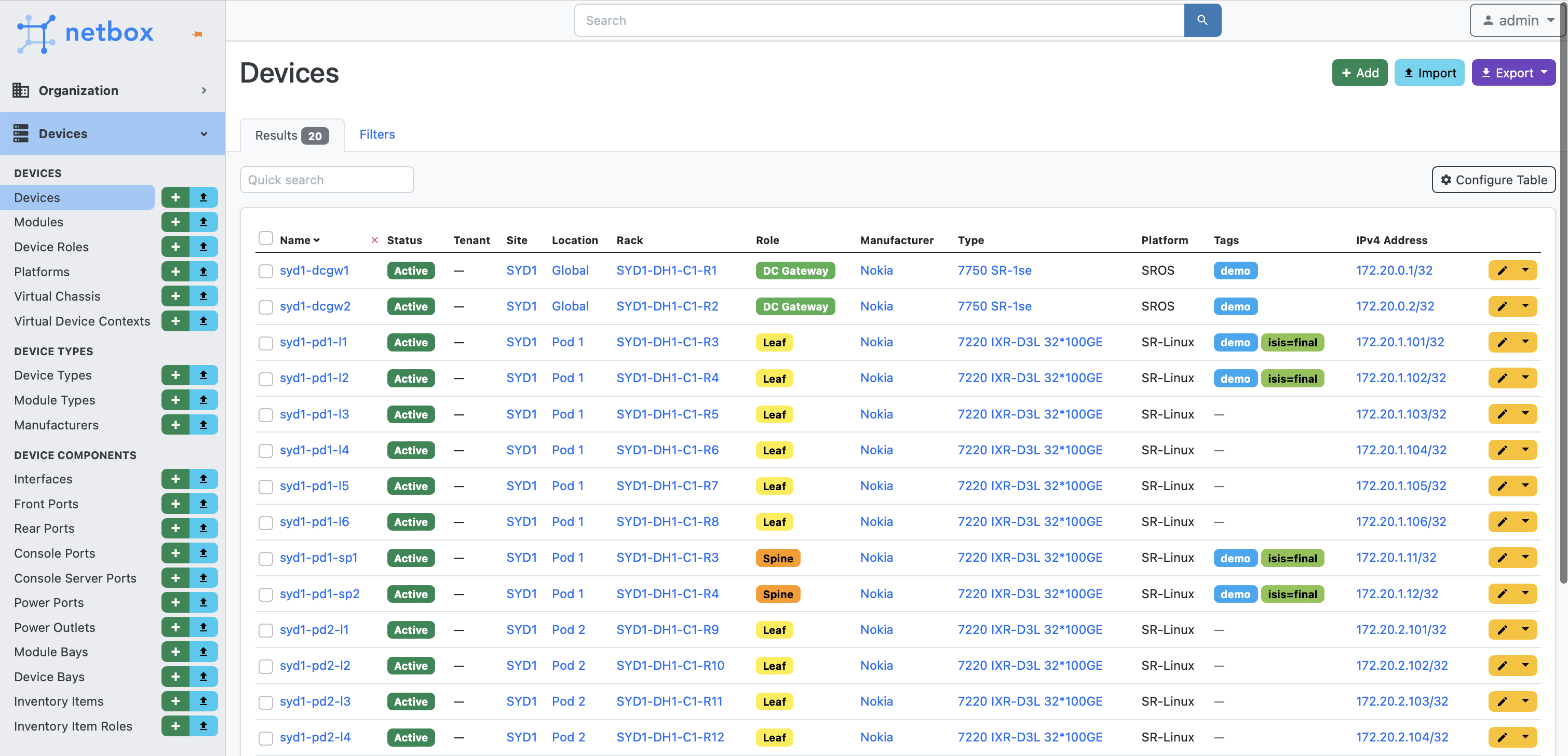
Task: Tick the checkbox for syd1-pd1-l1
Action: pyautogui.click(x=265, y=343)
